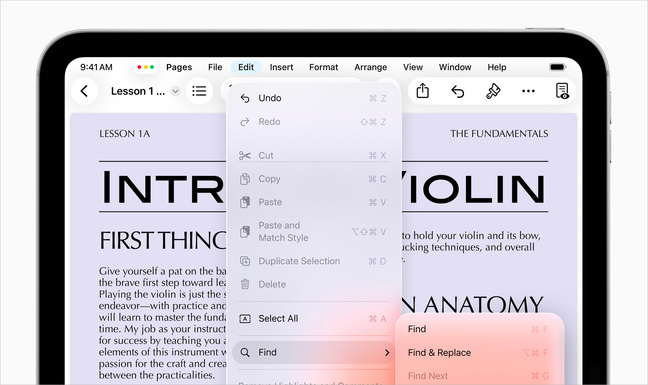Open the Pages menu
648x385 pixels.
point(179,67)
